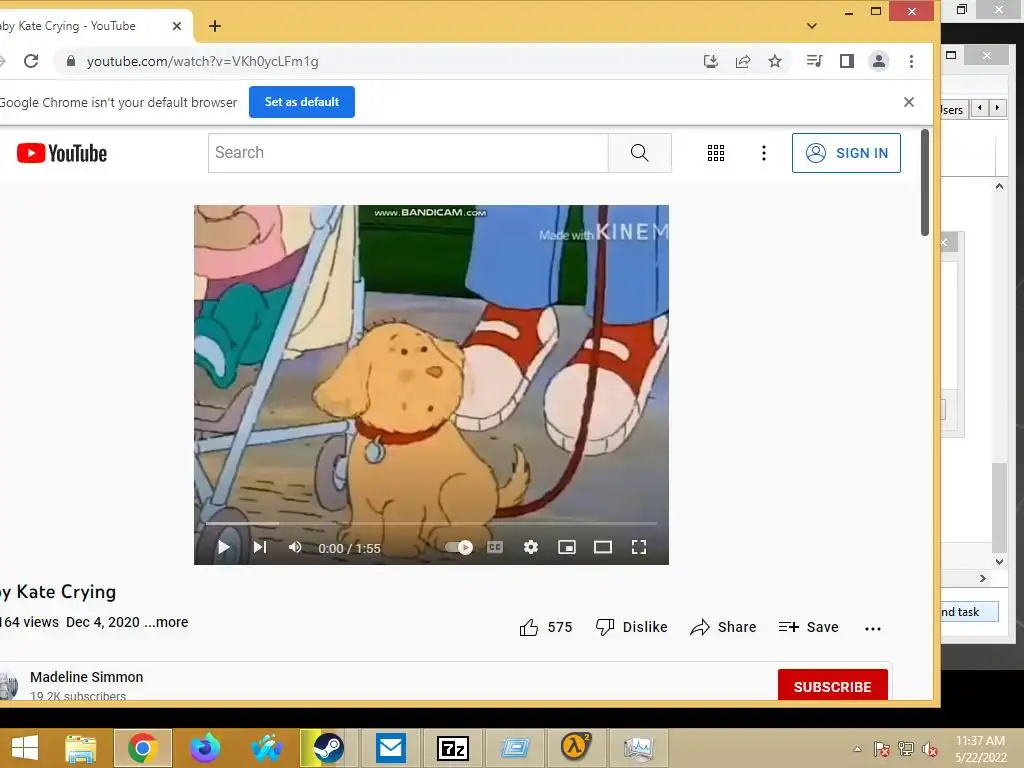Click the Users tab in background window
Viewport: 1024px width, 768px height.
[x=953, y=110]
